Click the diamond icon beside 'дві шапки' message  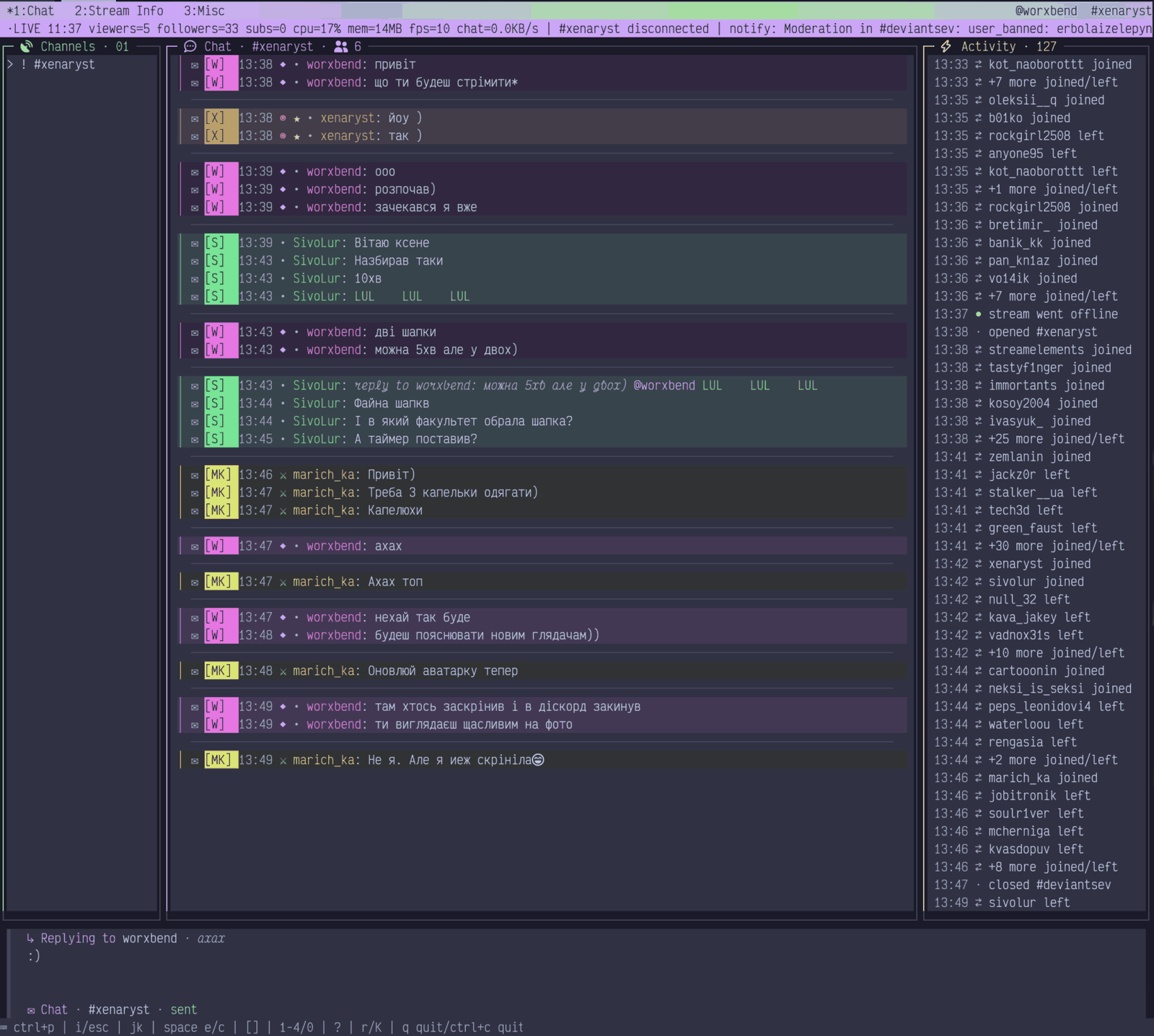pyautogui.click(x=283, y=332)
